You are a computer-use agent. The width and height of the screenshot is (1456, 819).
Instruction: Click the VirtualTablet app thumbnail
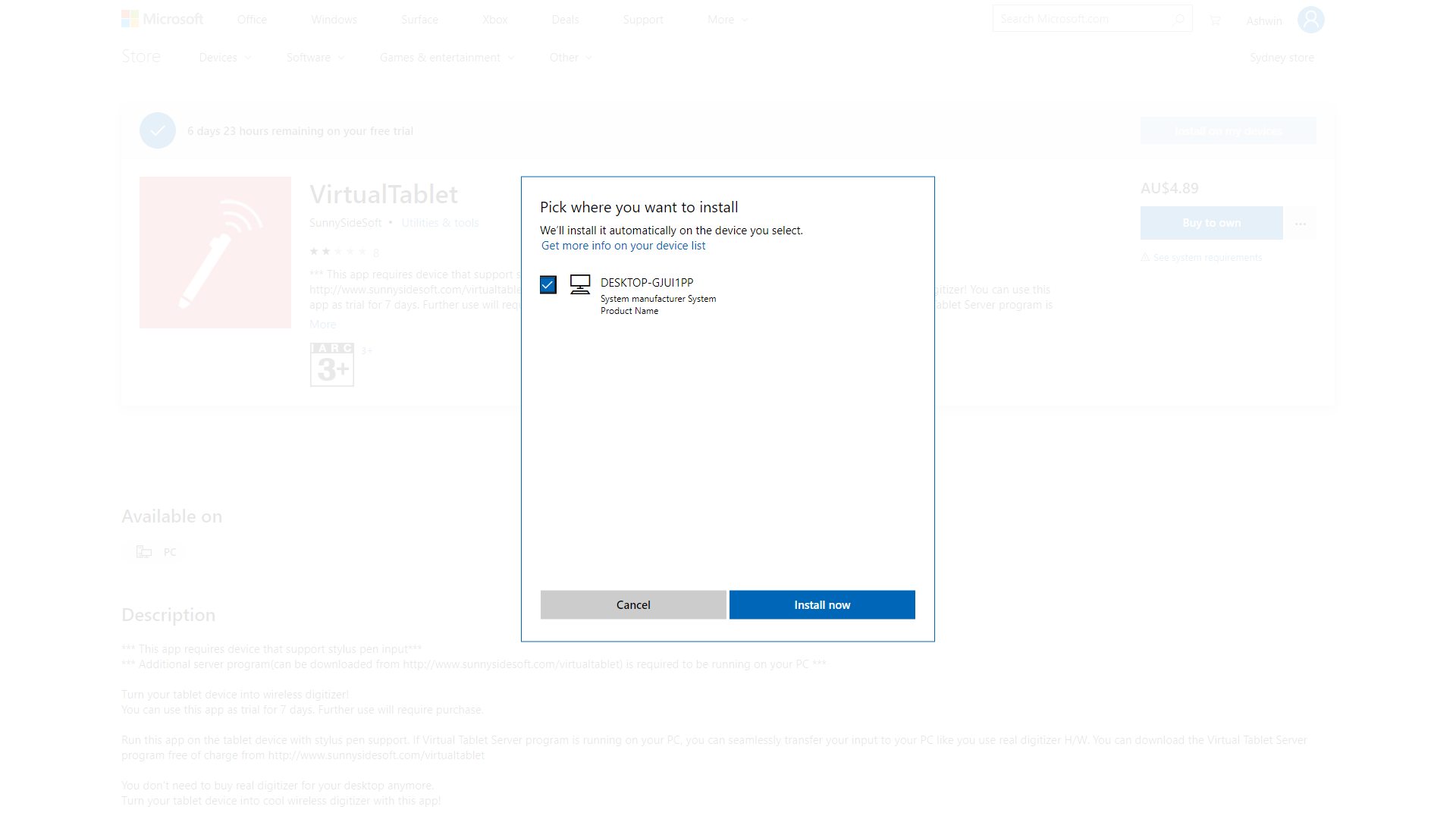(x=215, y=253)
